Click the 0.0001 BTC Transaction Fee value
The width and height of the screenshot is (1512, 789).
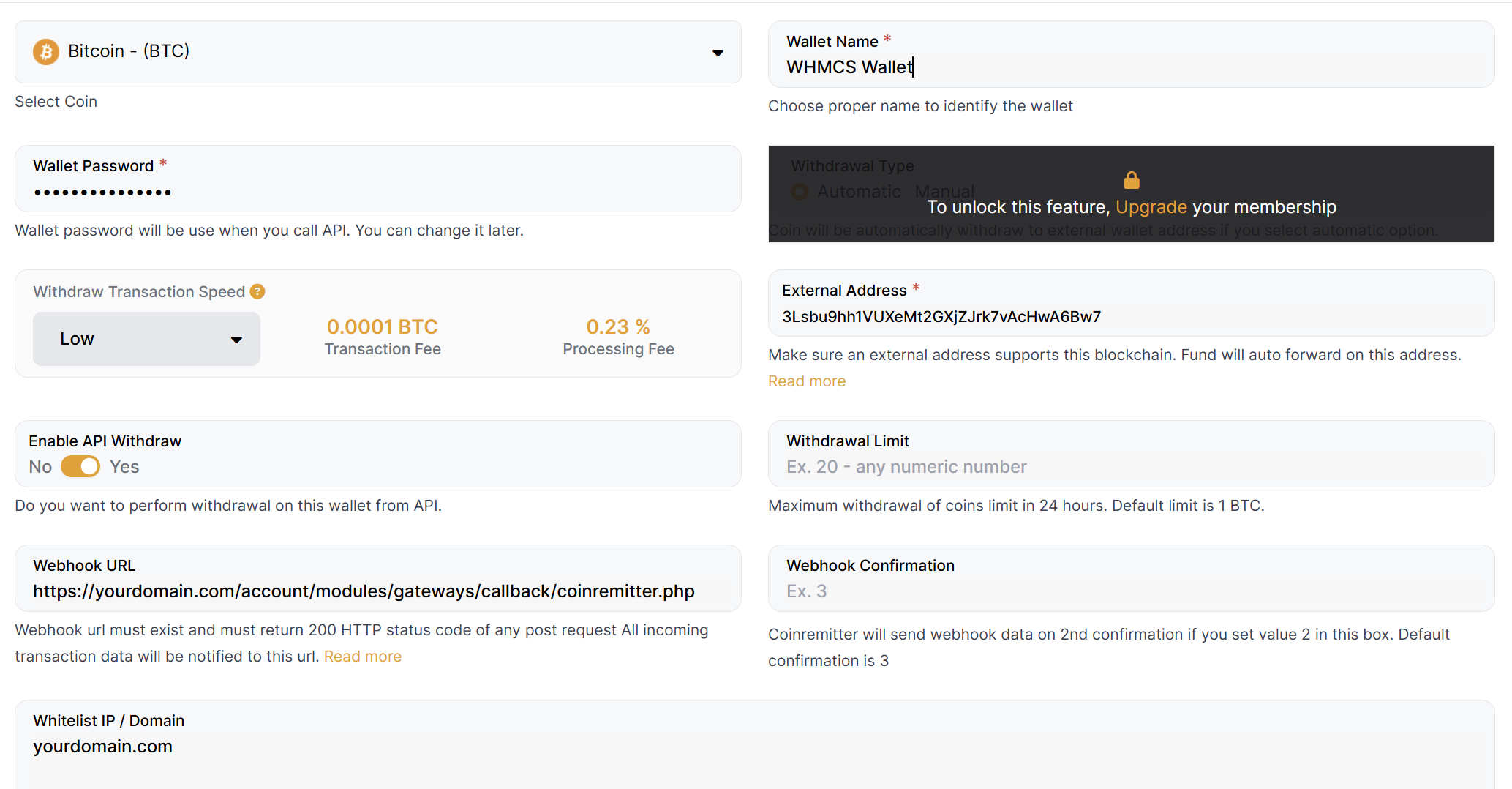coord(383,326)
